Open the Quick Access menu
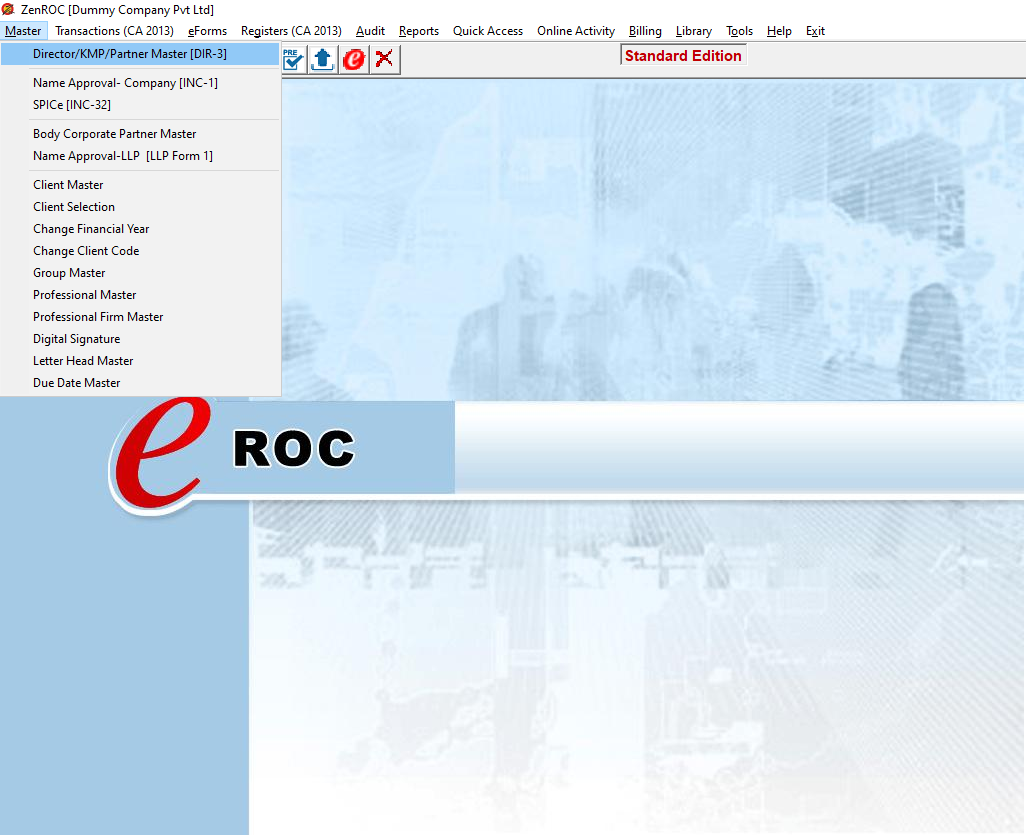1026x835 pixels. pos(488,31)
